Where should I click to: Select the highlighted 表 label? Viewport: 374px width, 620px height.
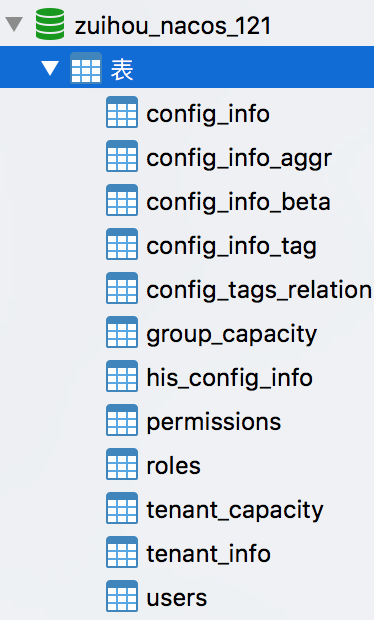pos(122,69)
